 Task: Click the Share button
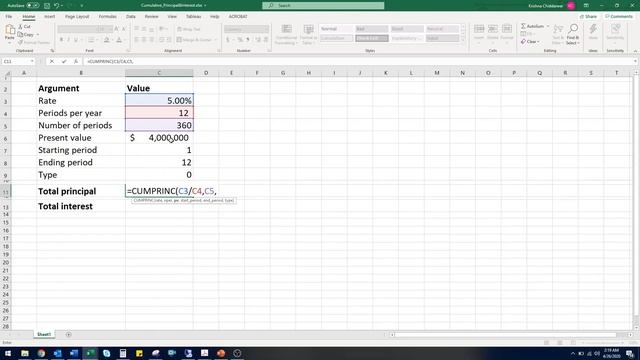(x=588, y=17)
